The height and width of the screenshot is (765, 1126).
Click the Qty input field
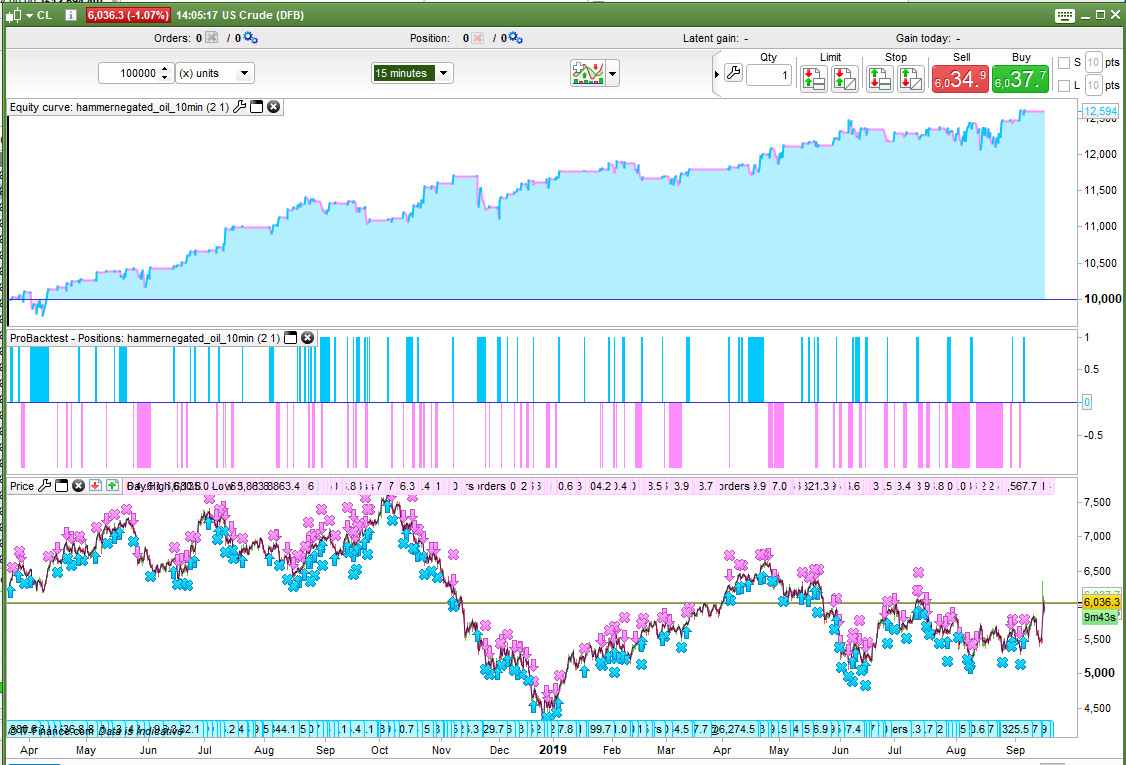click(x=768, y=75)
